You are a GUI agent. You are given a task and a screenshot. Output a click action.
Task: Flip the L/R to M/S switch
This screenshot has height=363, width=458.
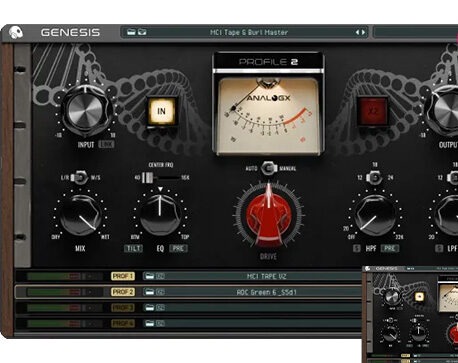point(79,178)
